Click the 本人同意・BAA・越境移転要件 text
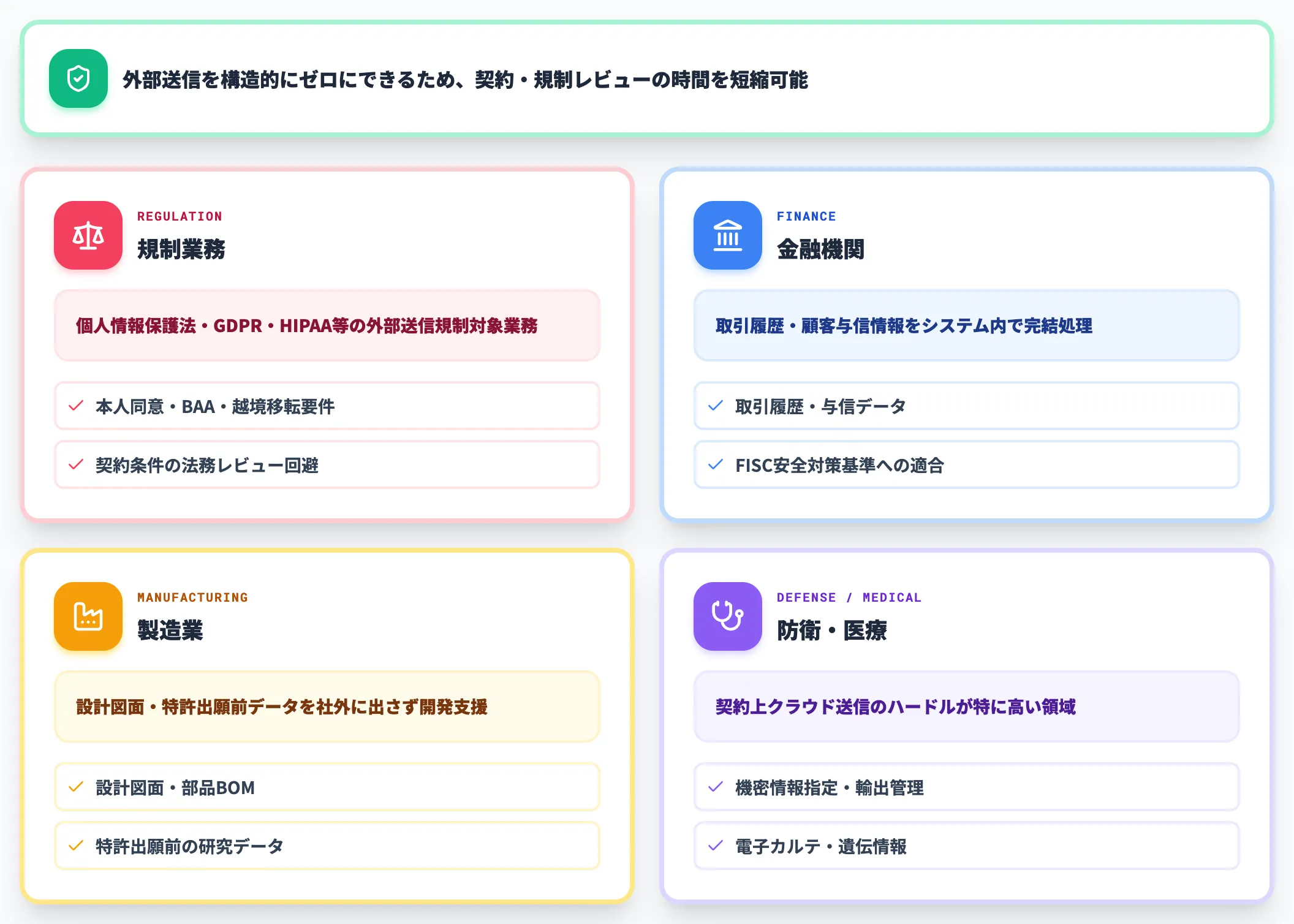This screenshot has height=924, width=1294. 215,406
